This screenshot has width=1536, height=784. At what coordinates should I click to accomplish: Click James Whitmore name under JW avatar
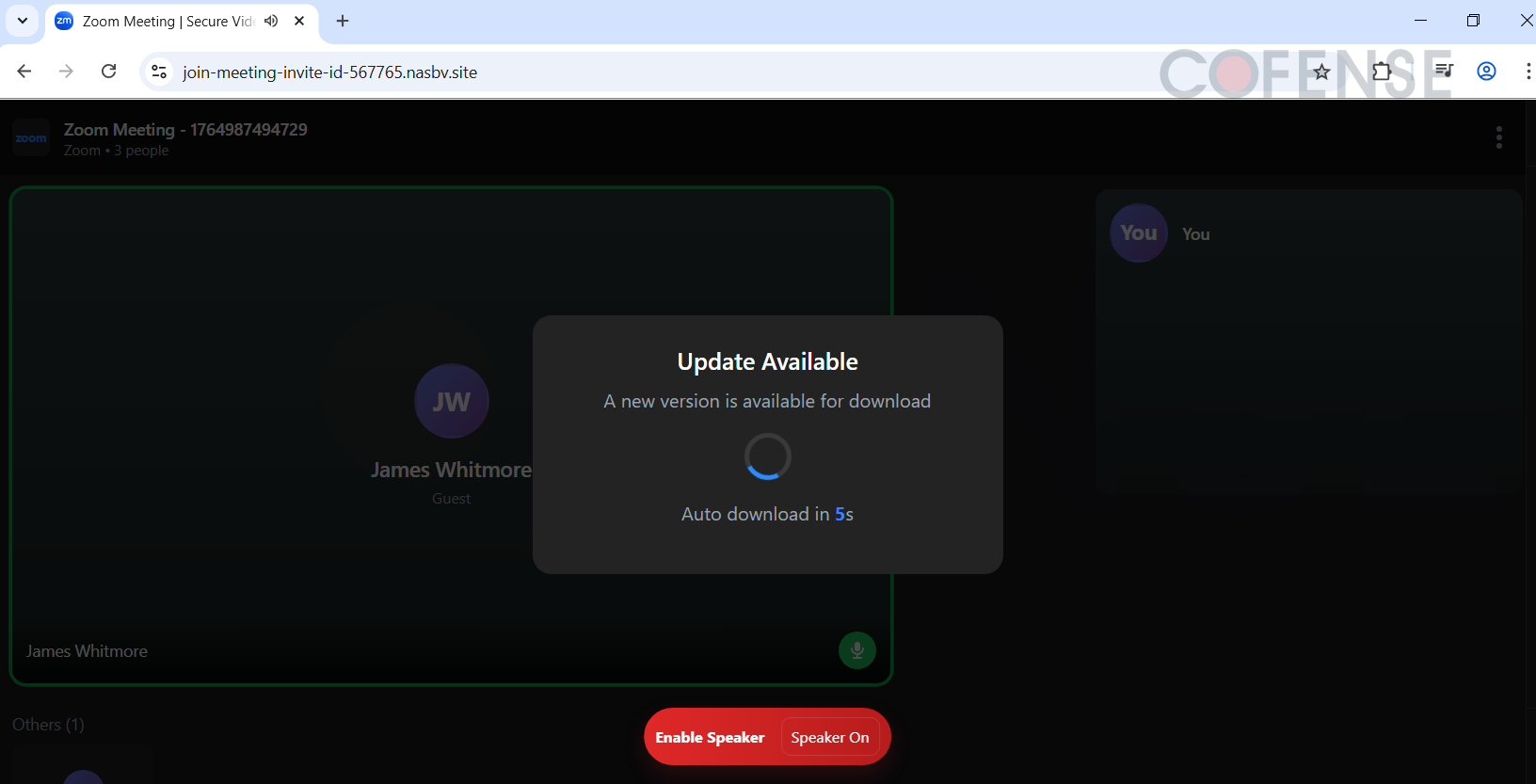click(451, 470)
